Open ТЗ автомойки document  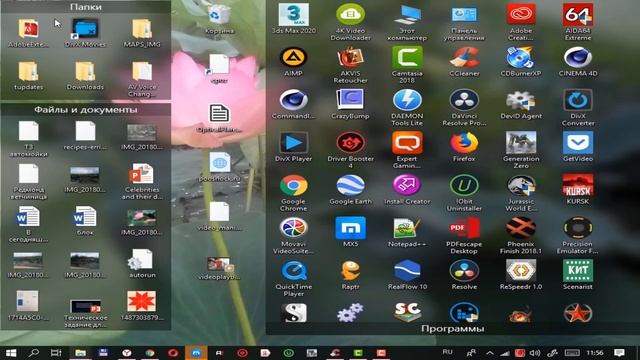[x=28, y=131]
